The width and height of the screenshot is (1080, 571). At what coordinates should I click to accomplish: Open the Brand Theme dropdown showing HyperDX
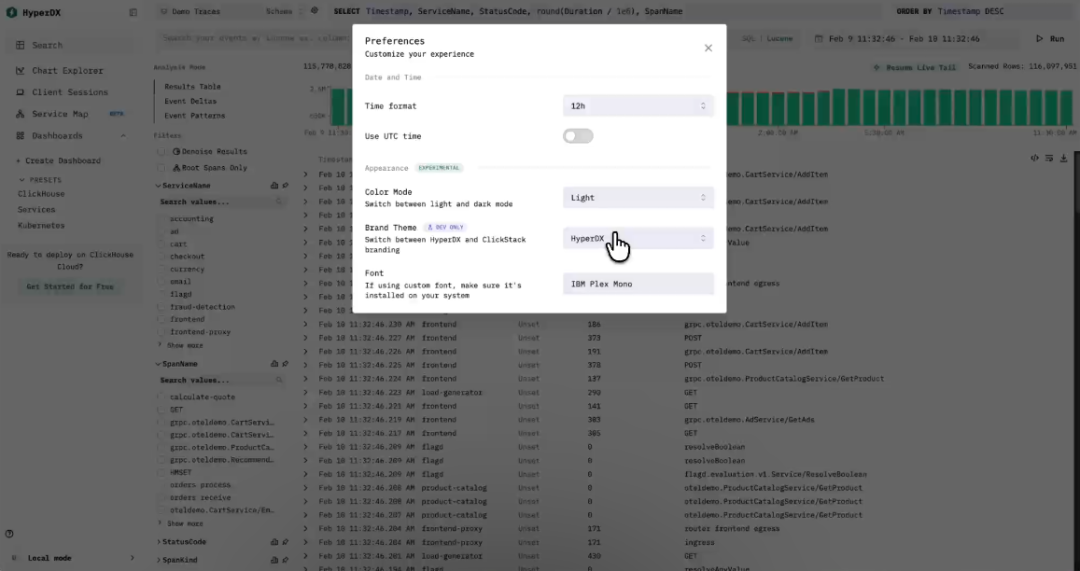638,238
